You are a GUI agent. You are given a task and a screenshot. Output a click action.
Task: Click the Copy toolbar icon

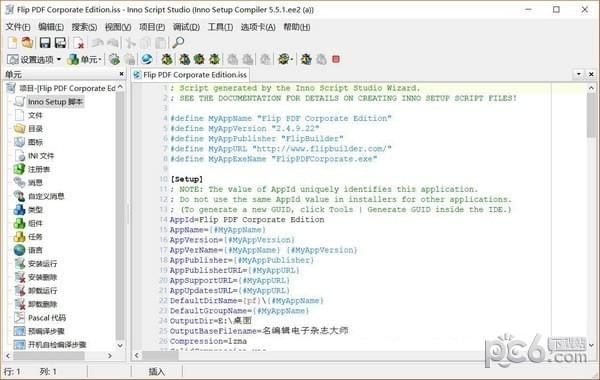[x=146, y=42]
